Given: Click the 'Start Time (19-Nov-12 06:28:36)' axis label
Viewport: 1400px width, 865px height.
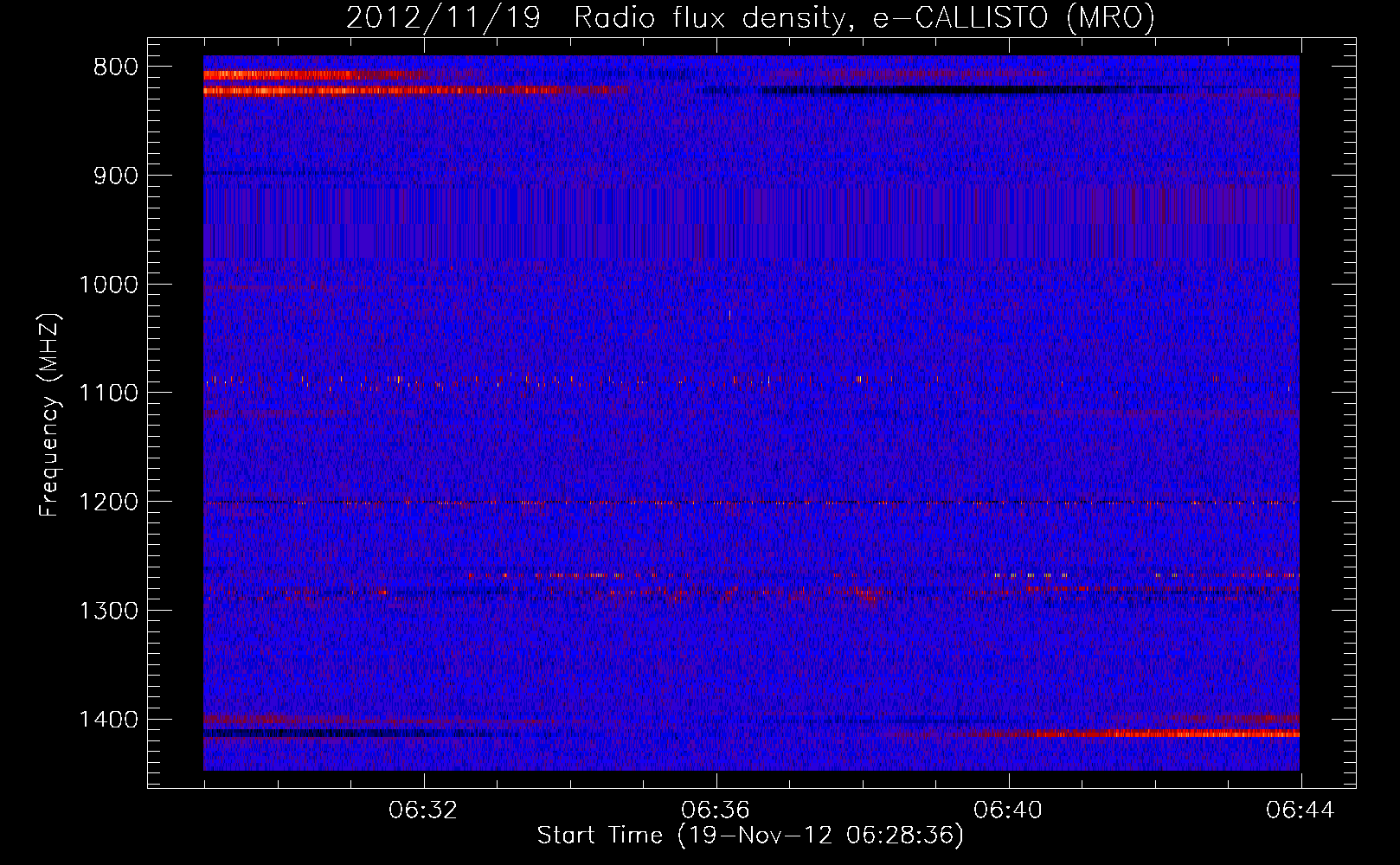Looking at the screenshot, I should (x=750, y=836).
